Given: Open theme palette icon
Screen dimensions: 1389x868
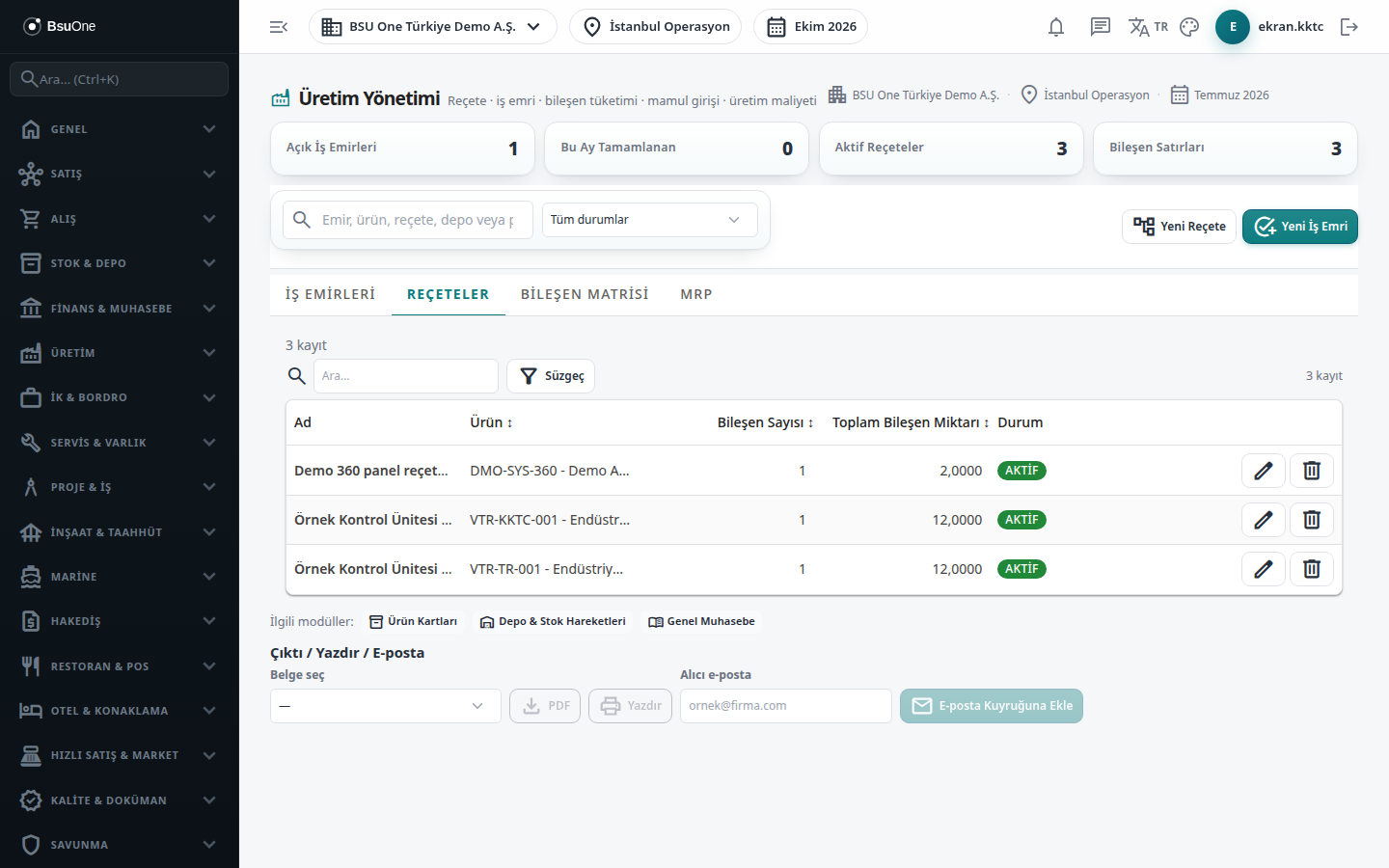Looking at the screenshot, I should 1189,27.
